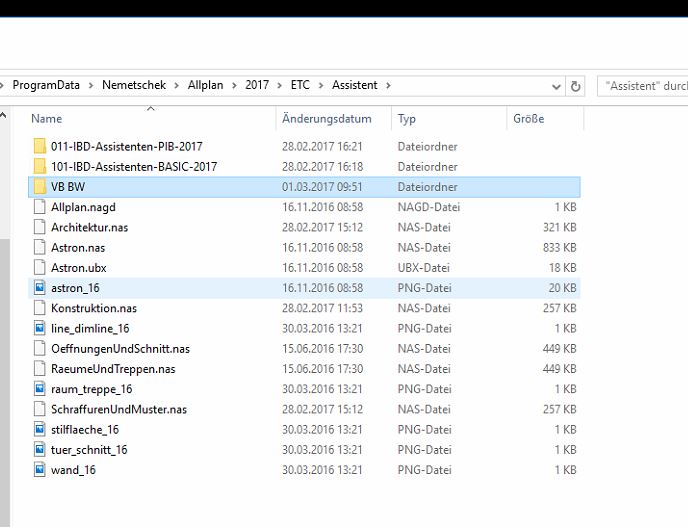
Task: Select the 011-IBD-Assistenten-PIB-2017 folder icon
Action: click(40, 146)
